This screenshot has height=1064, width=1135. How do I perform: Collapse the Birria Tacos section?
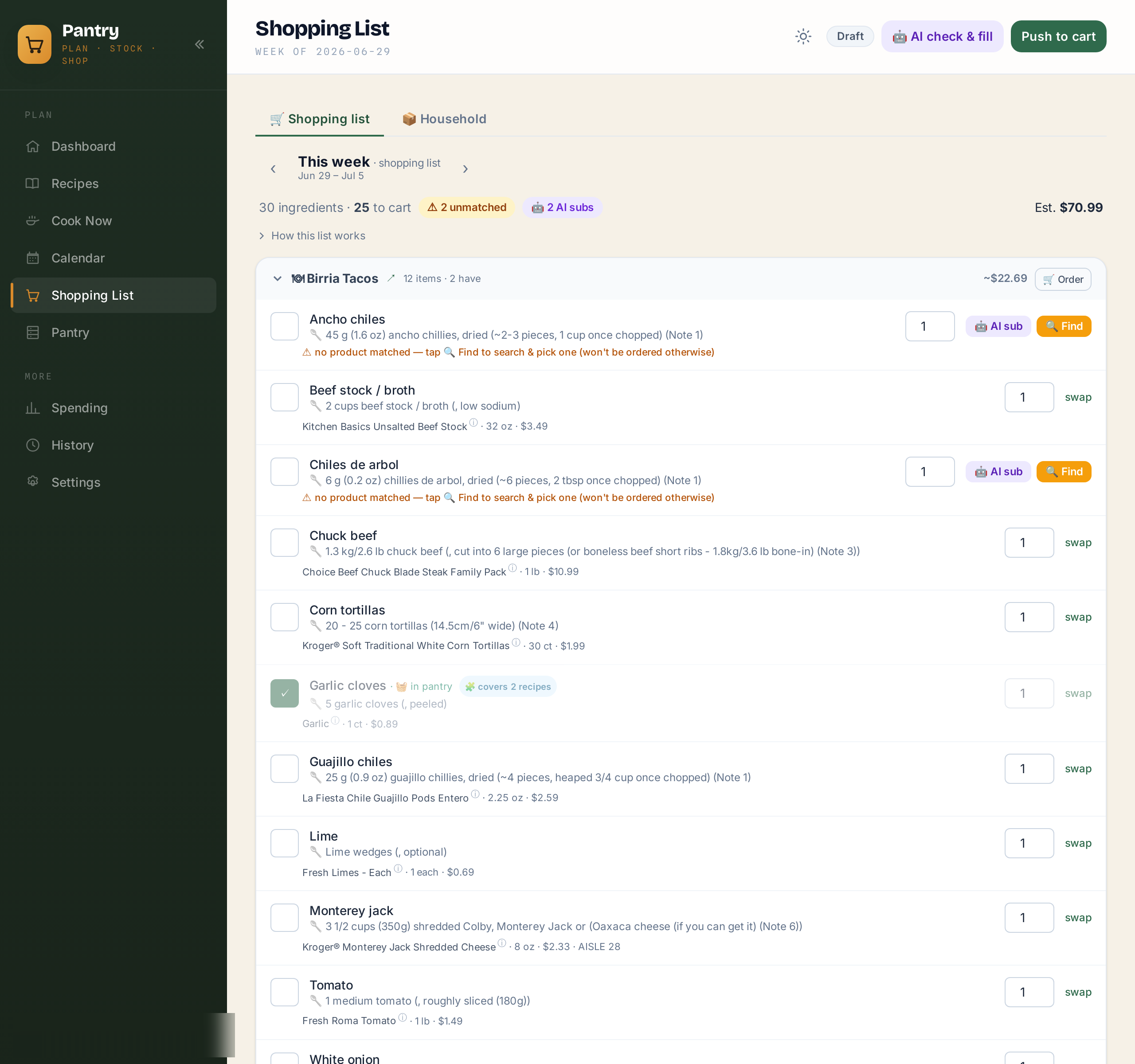(278, 278)
